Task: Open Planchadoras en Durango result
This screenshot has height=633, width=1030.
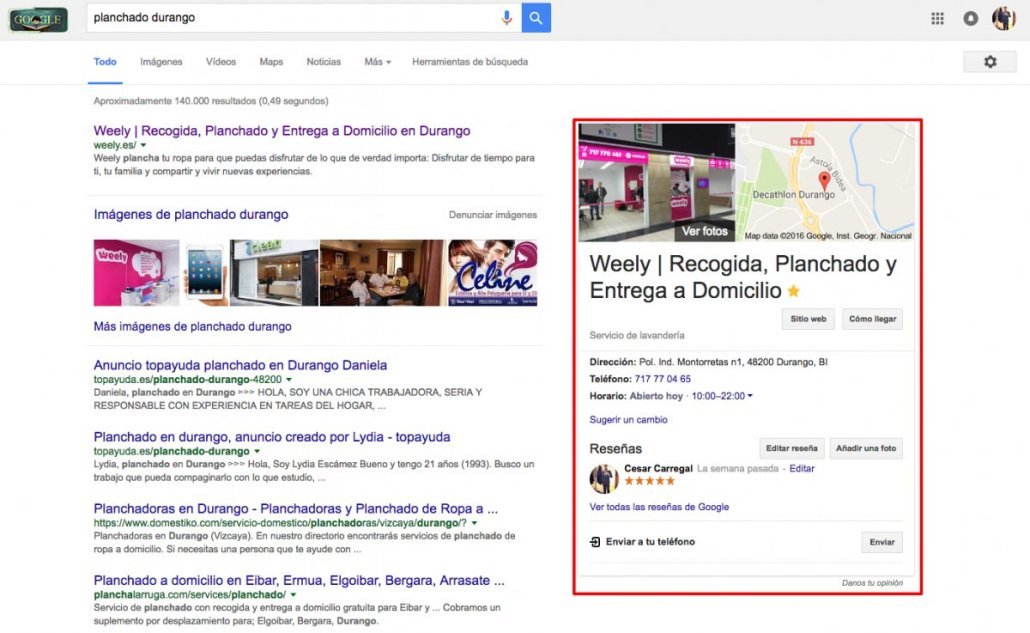Action: (296, 508)
